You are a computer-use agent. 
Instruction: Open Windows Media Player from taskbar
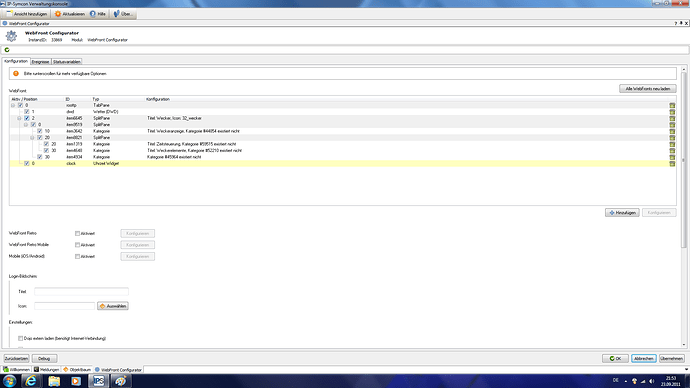tap(76, 381)
